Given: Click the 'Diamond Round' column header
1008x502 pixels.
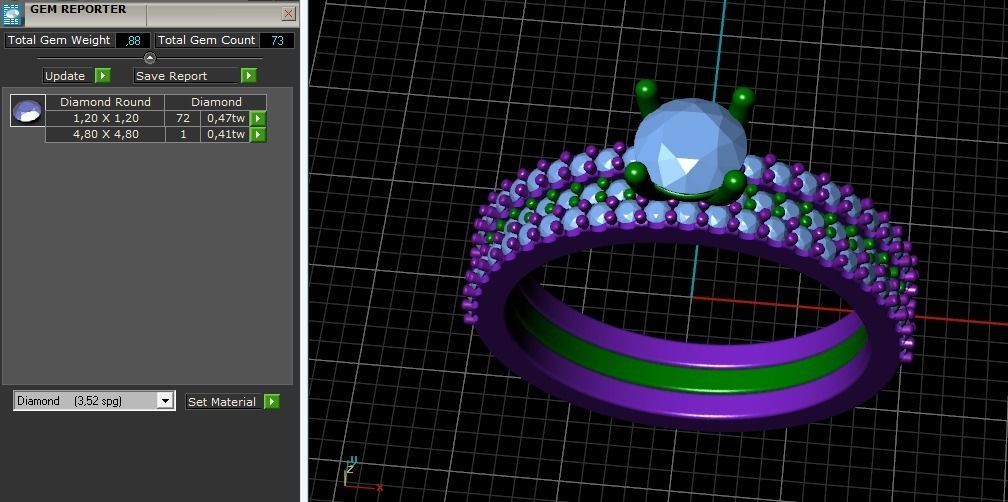Looking at the screenshot, I should click(x=105, y=102).
